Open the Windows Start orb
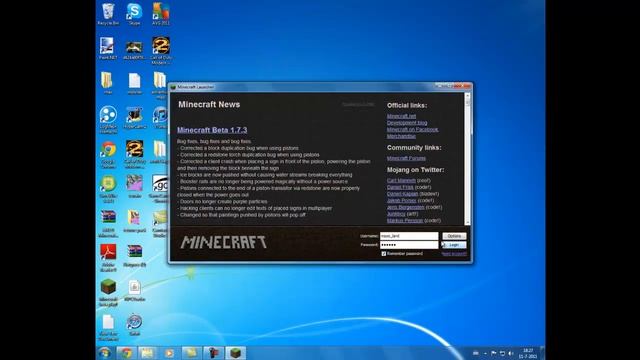This screenshot has height=360, width=640. tap(105, 353)
